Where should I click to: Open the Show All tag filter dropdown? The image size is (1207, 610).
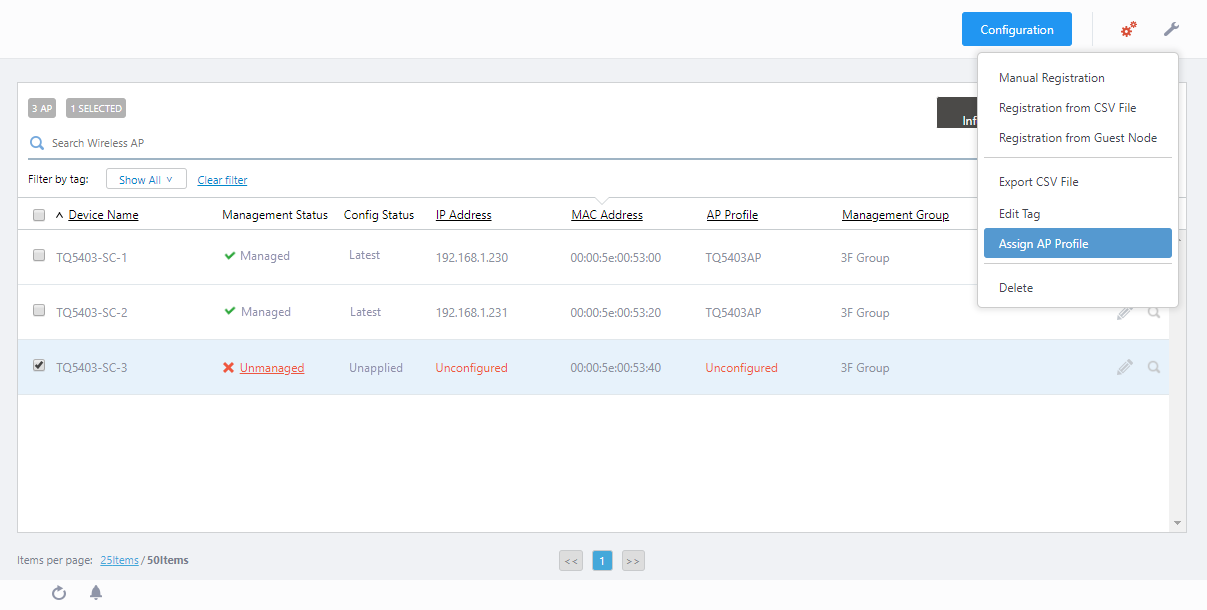pos(146,180)
